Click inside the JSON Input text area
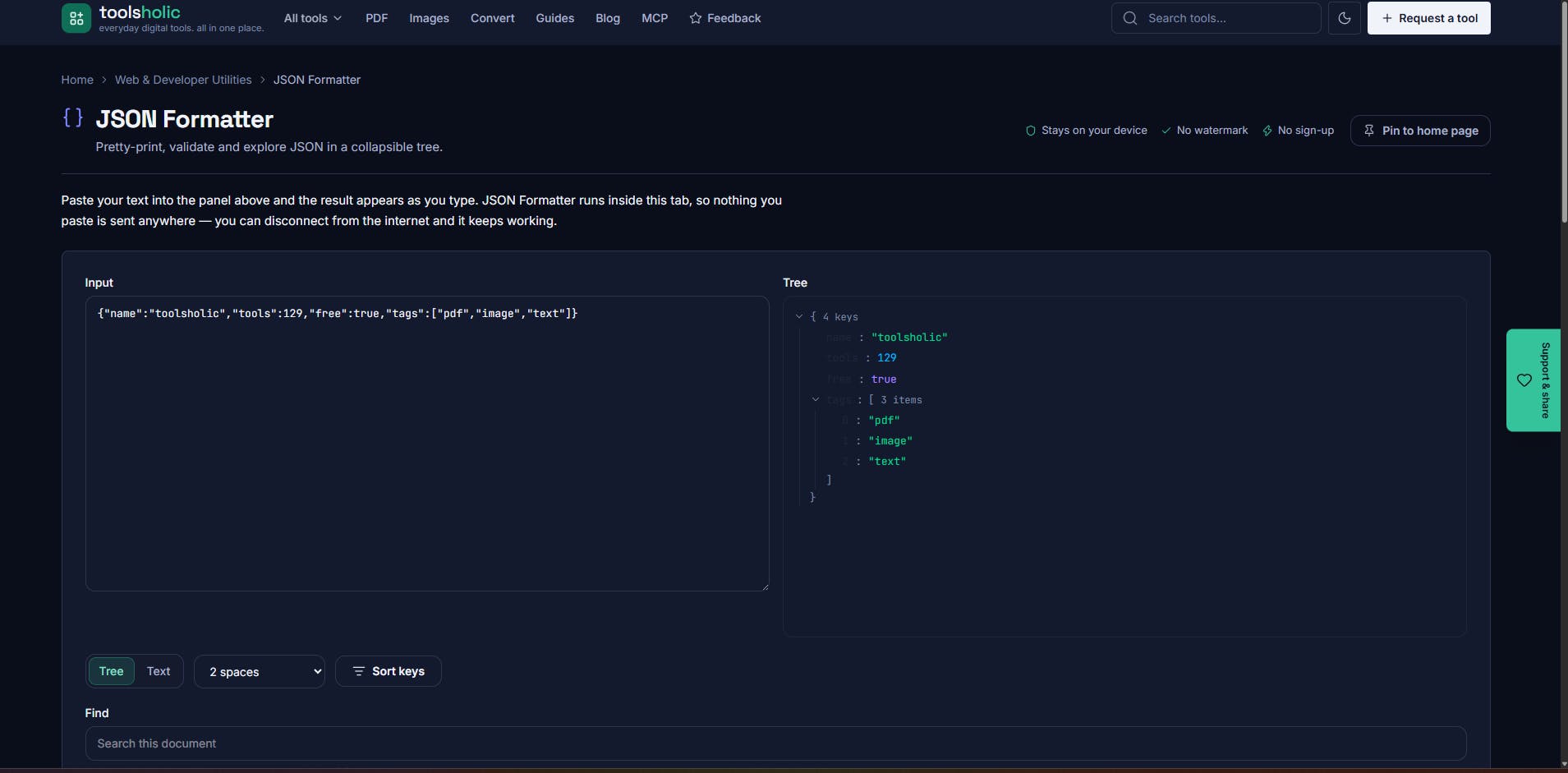Viewport: 1568px width, 773px height. click(x=427, y=444)
